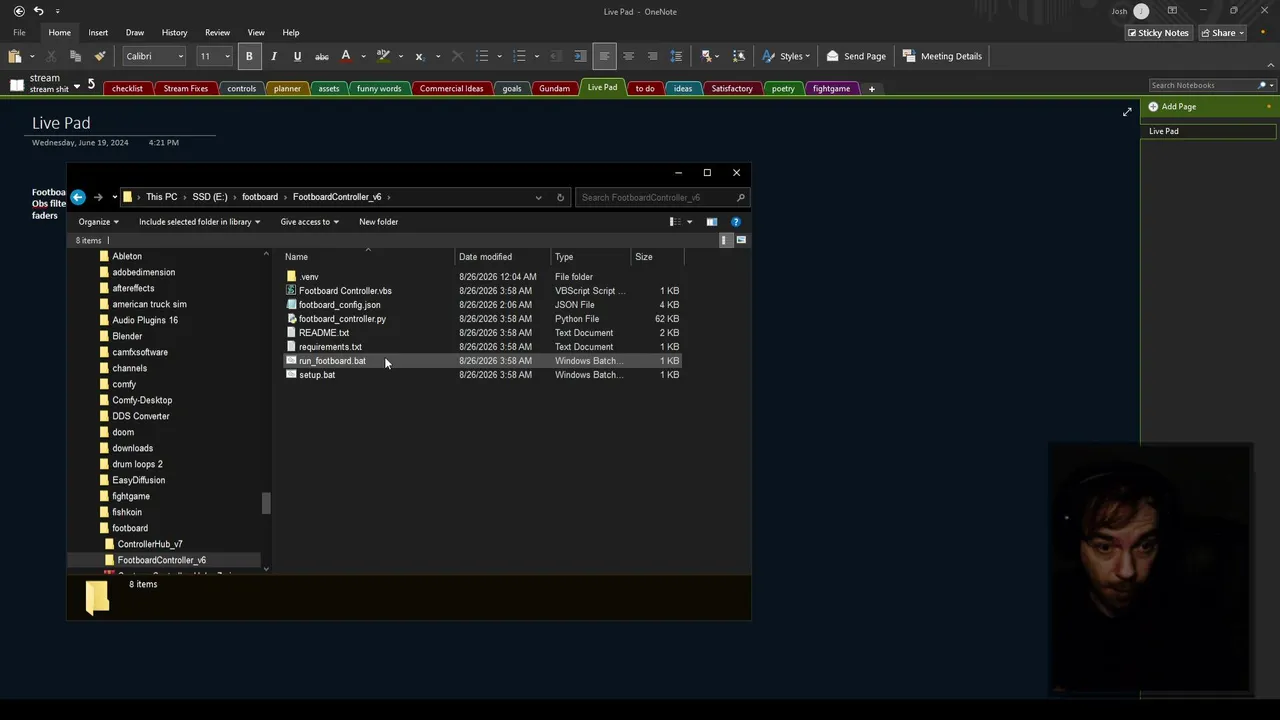
Task: Switch Explorer to large icons layout
Action: click(741, 240)
